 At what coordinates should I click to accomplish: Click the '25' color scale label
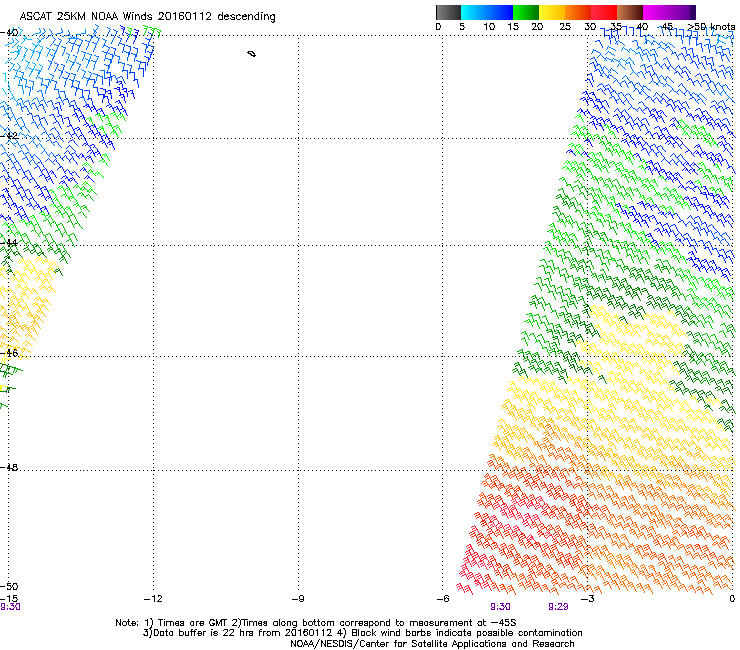pos(565,27)
